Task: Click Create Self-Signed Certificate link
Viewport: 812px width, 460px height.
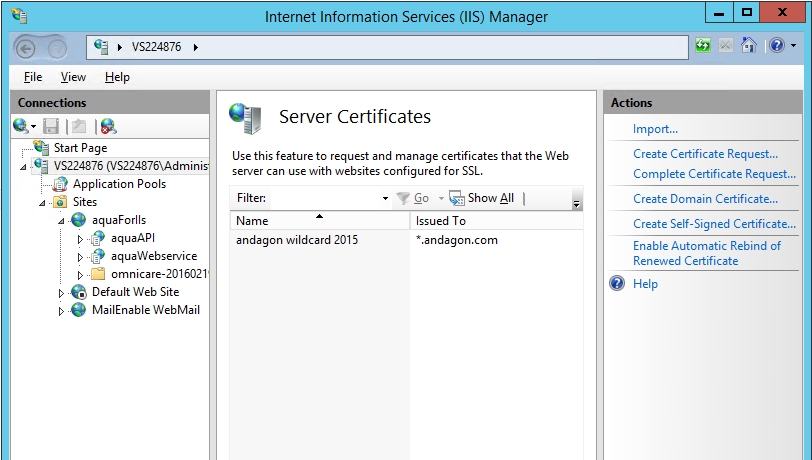Action: (x=714, y=224)
